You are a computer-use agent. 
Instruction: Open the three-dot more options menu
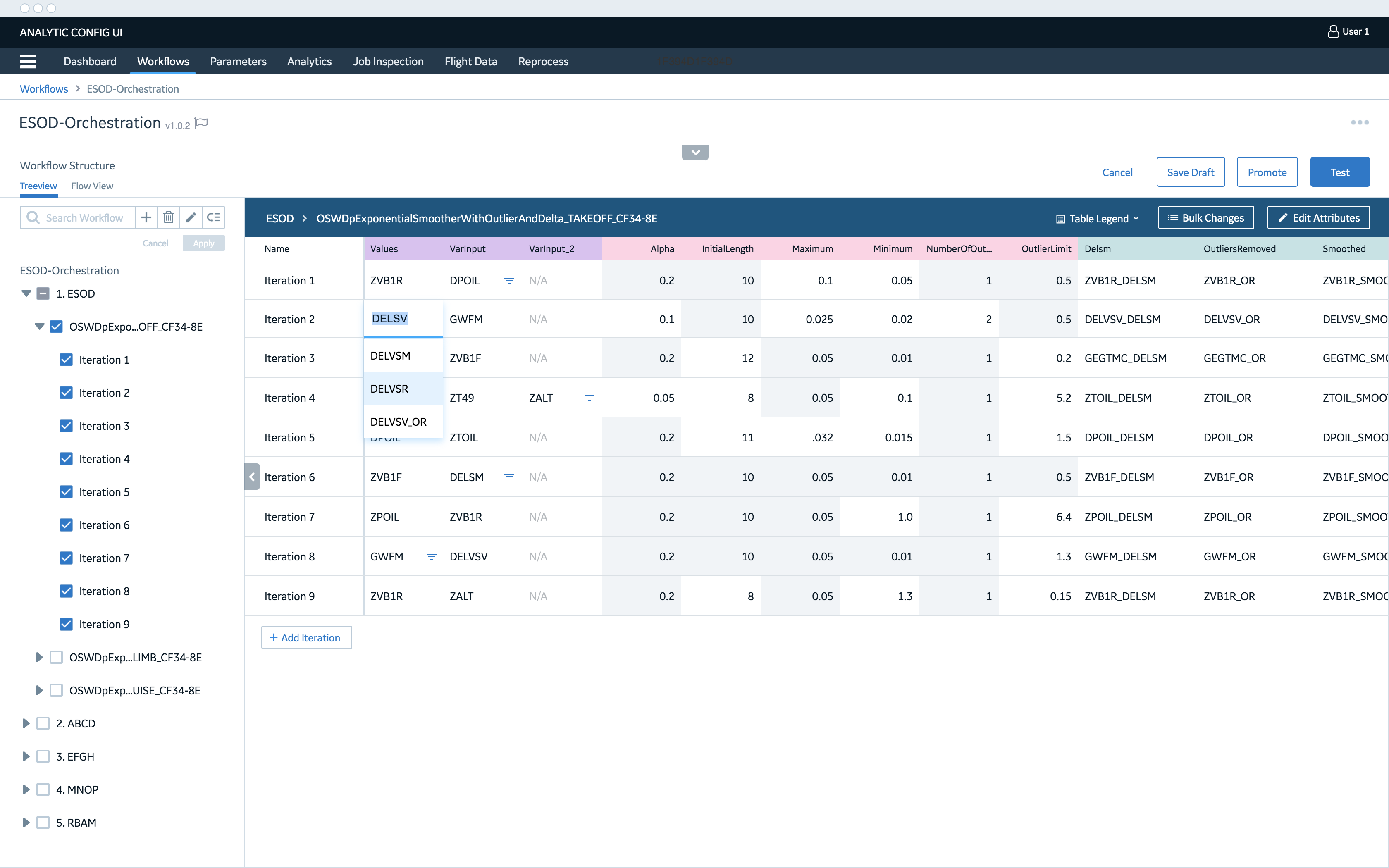tap(1359, 122)
